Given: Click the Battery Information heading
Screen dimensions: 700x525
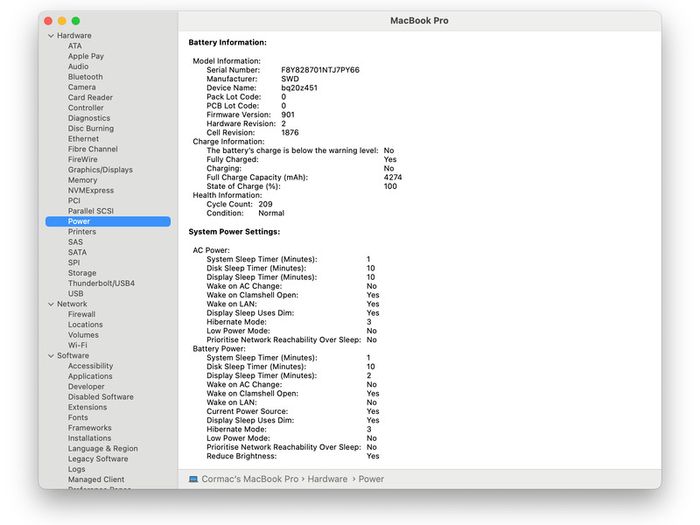Looking at the screenshot, I should [x=227, y=42].
